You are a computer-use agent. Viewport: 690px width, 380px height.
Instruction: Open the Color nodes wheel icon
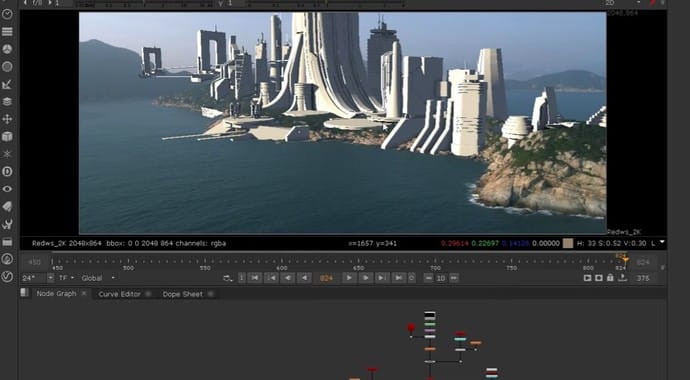(x=7, y=49)
